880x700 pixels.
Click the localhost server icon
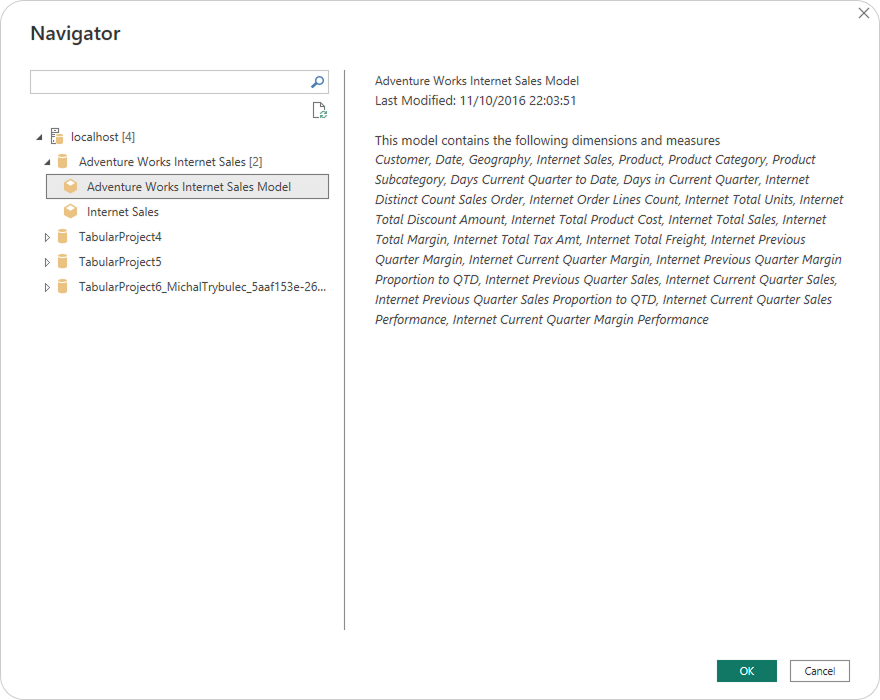pos(56,137)
